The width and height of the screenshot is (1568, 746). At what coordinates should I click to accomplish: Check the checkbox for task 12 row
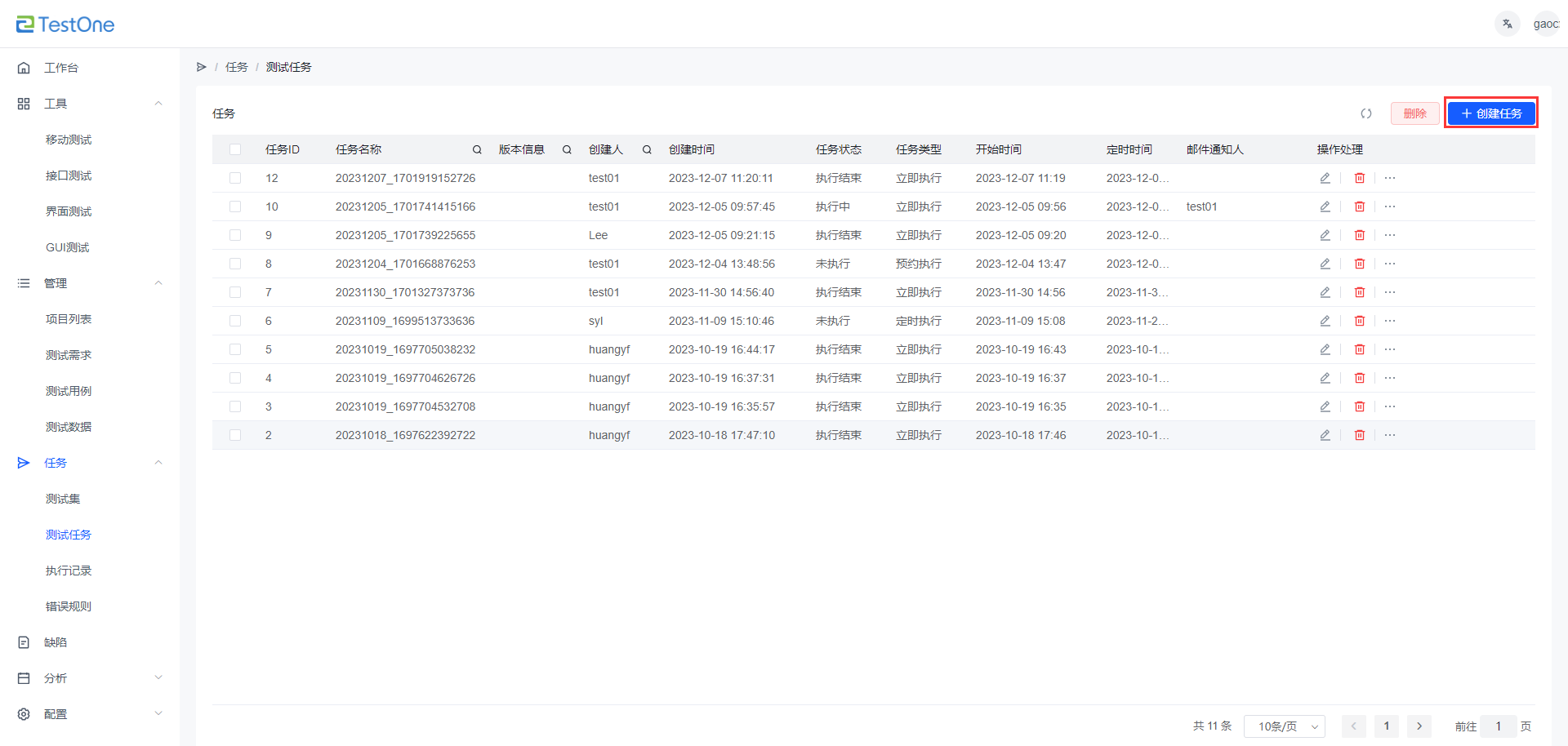tap(235, 178)
